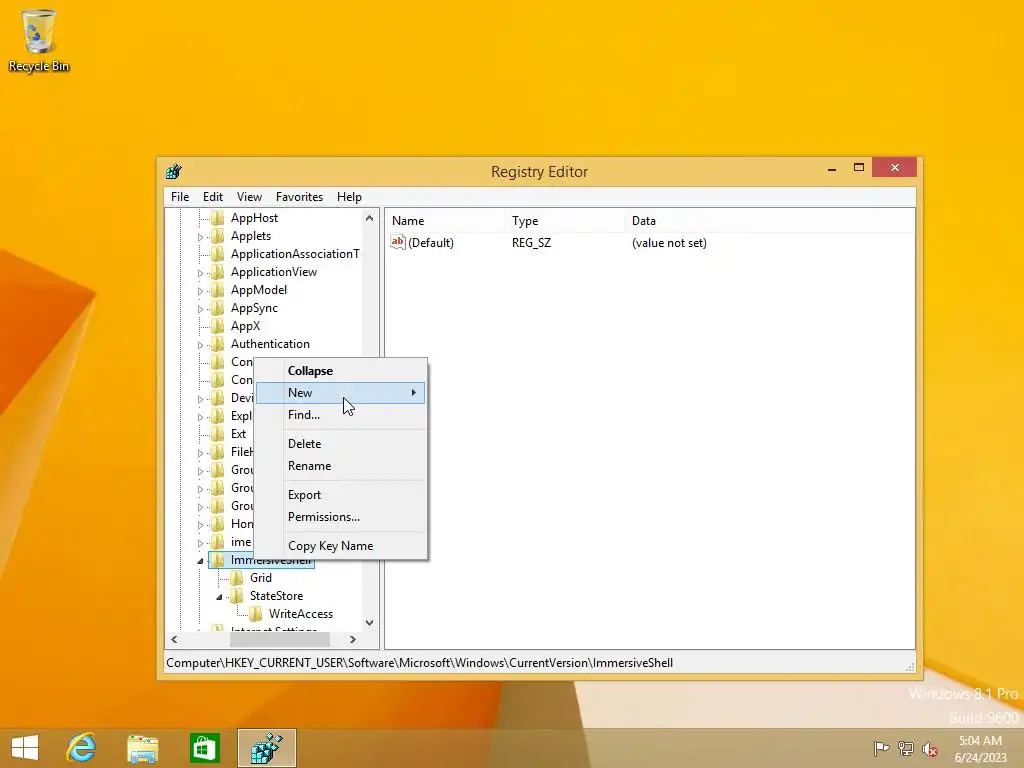Click the ApplicationView folder icon
1024x768 pixels.
(218, 272)
